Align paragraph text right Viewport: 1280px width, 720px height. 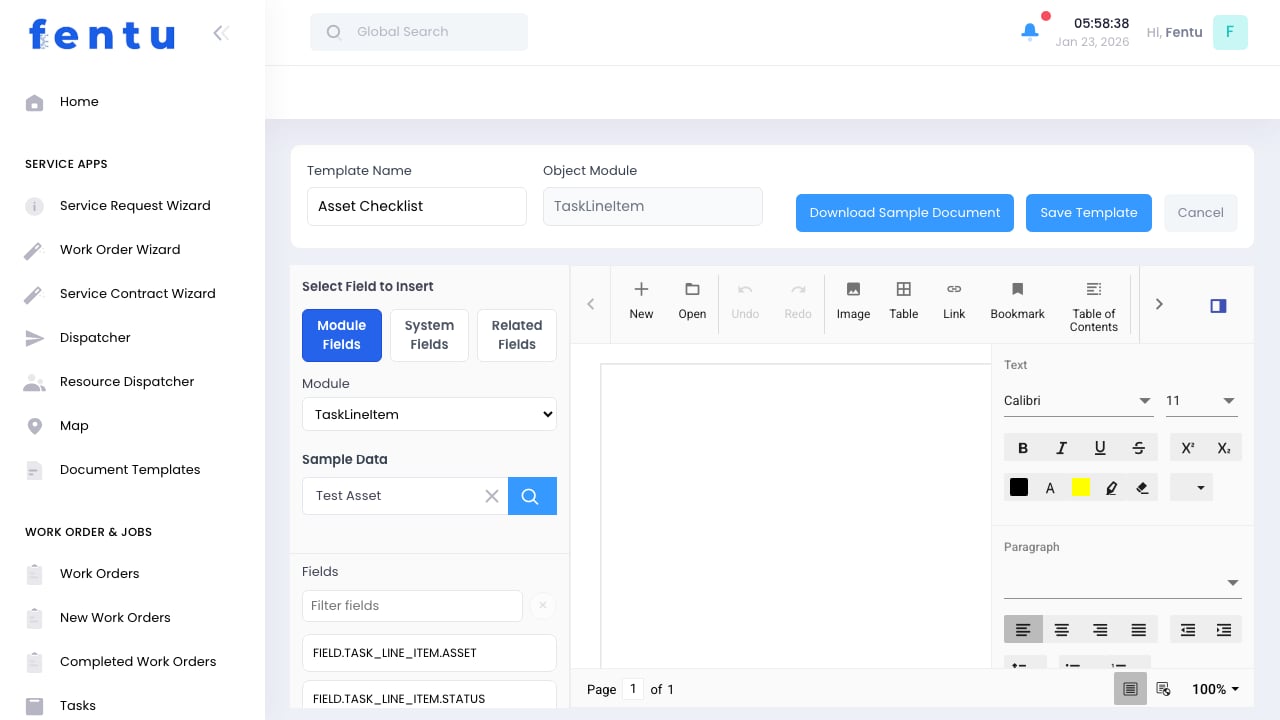click(1100, 629)
